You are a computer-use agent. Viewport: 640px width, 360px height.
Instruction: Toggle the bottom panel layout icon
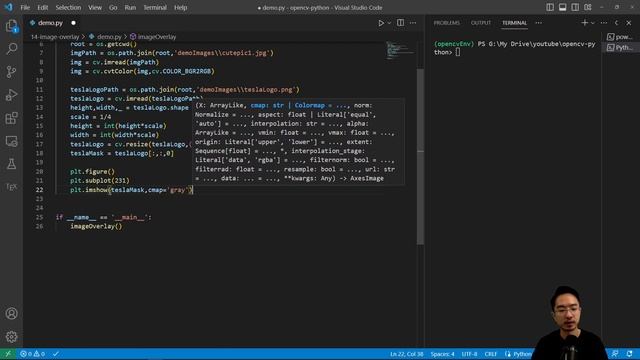562,7
